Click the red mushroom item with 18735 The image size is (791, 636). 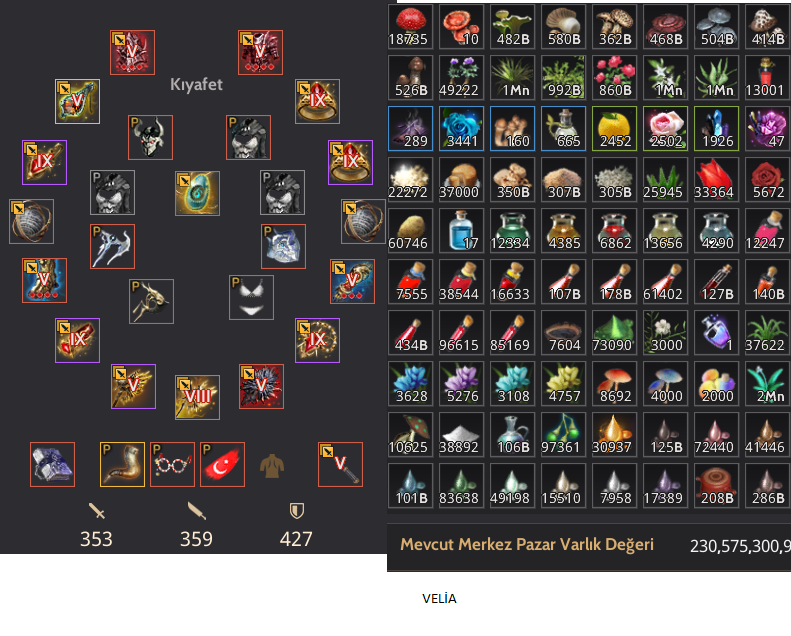pos(411,26)
